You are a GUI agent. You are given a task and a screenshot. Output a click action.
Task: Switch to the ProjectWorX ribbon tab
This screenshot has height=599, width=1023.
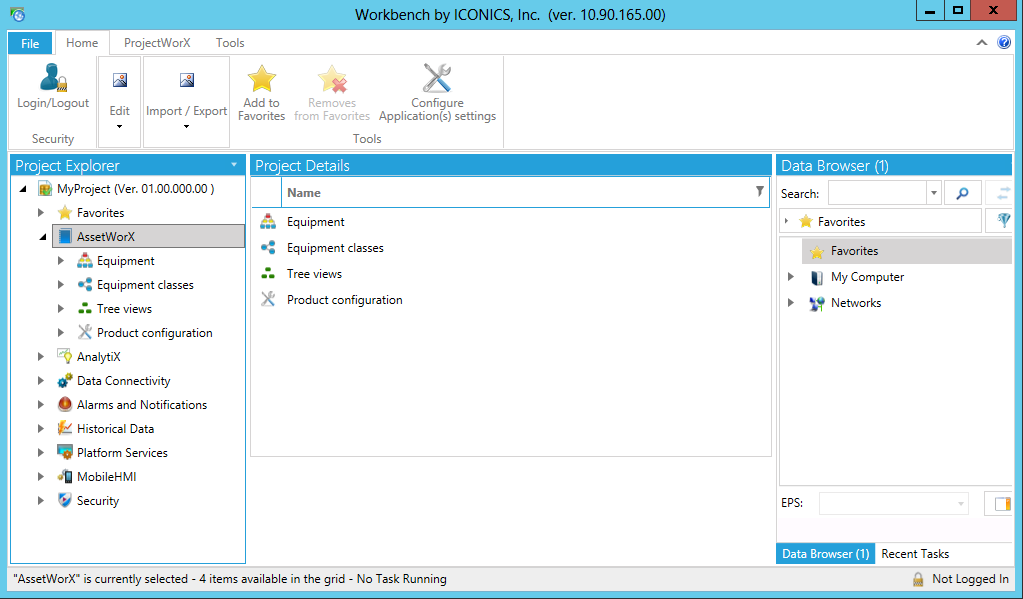tap(157, 43)
